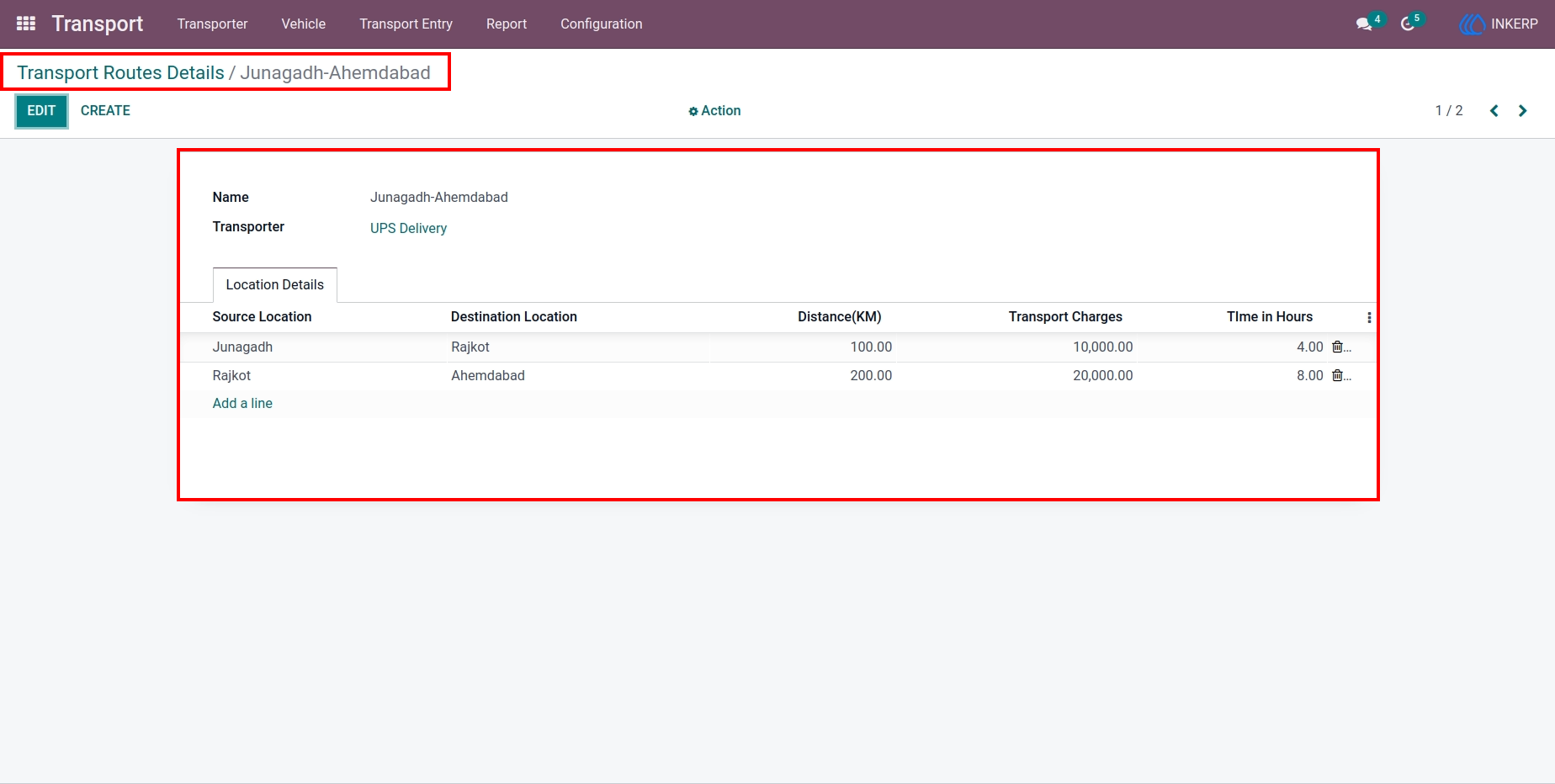Click Add a line link
The height and width of the screenshot is (784, 1555).
(x=242, y=404)
